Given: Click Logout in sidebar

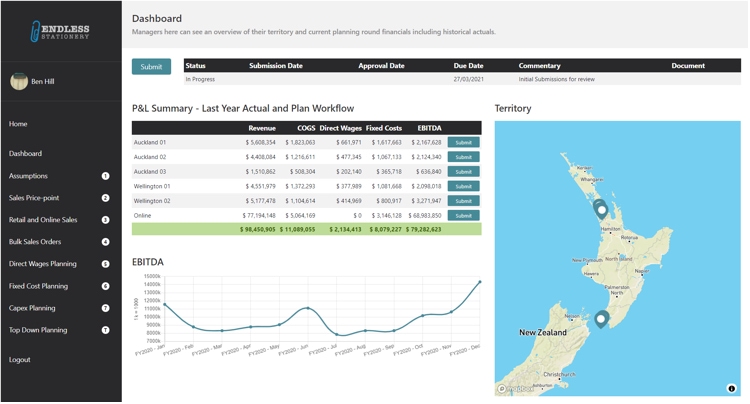Looking at the screenshot, I should (x=20, y=360).
